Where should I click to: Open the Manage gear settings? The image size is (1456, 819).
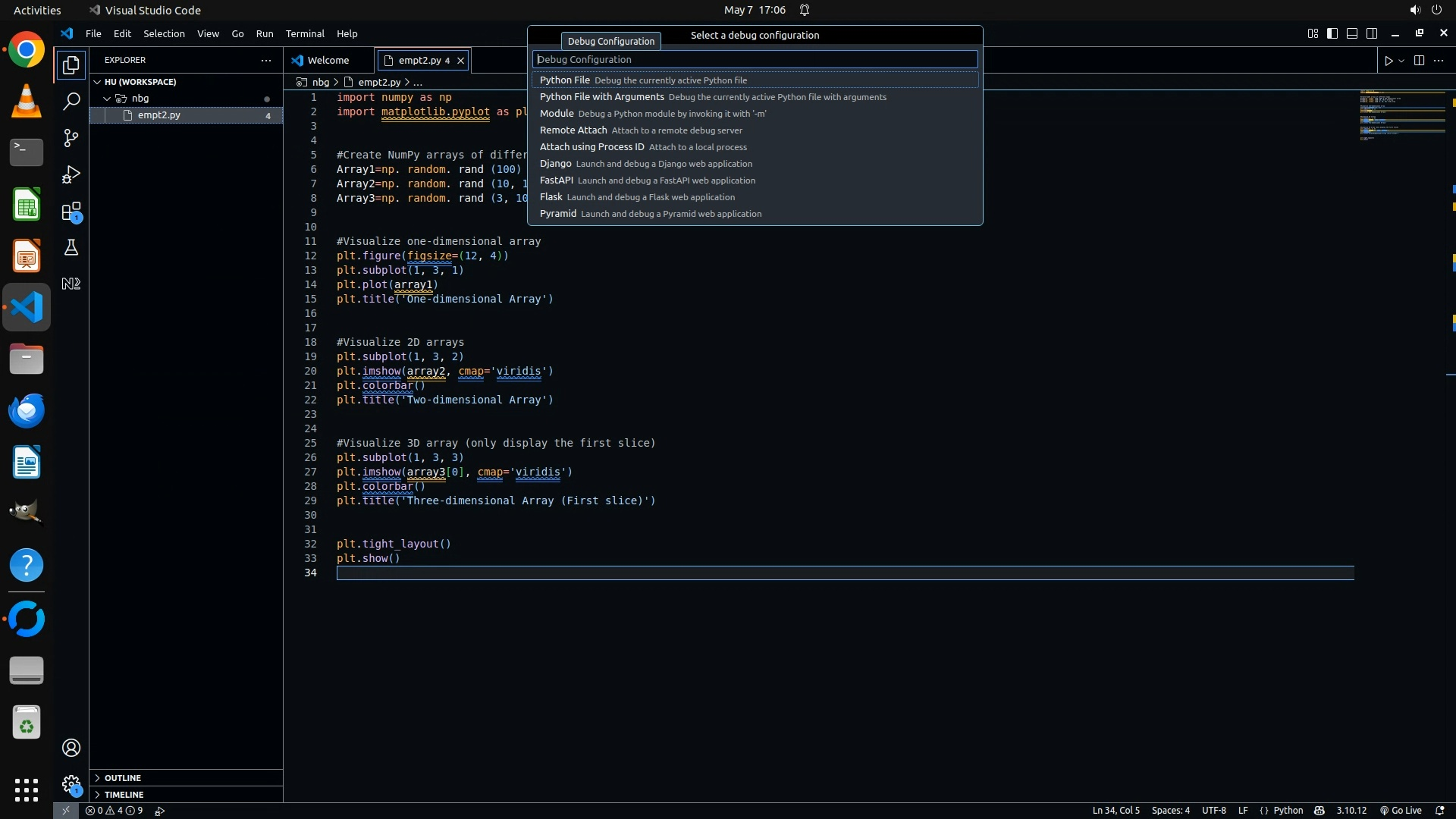click(x=71, y=783)
